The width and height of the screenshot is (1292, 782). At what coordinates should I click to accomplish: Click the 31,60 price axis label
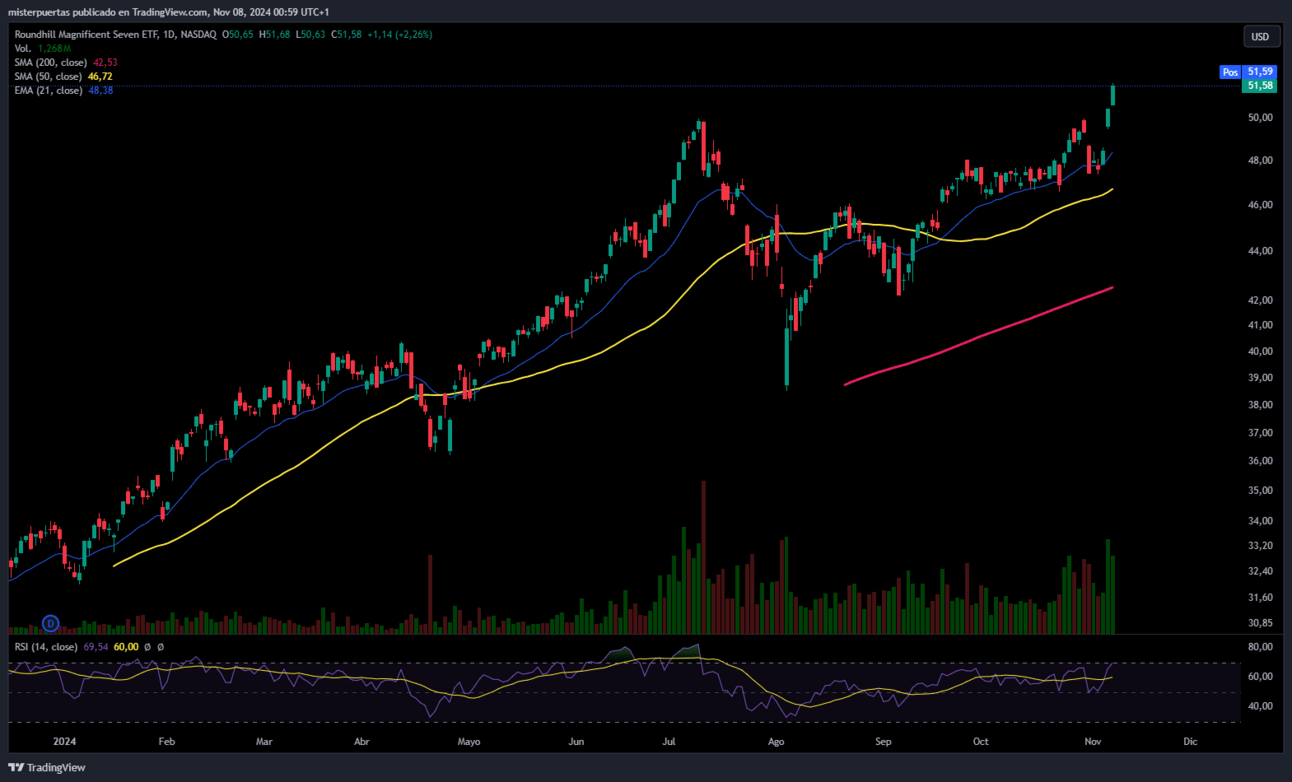click(x=1260, y=597)
